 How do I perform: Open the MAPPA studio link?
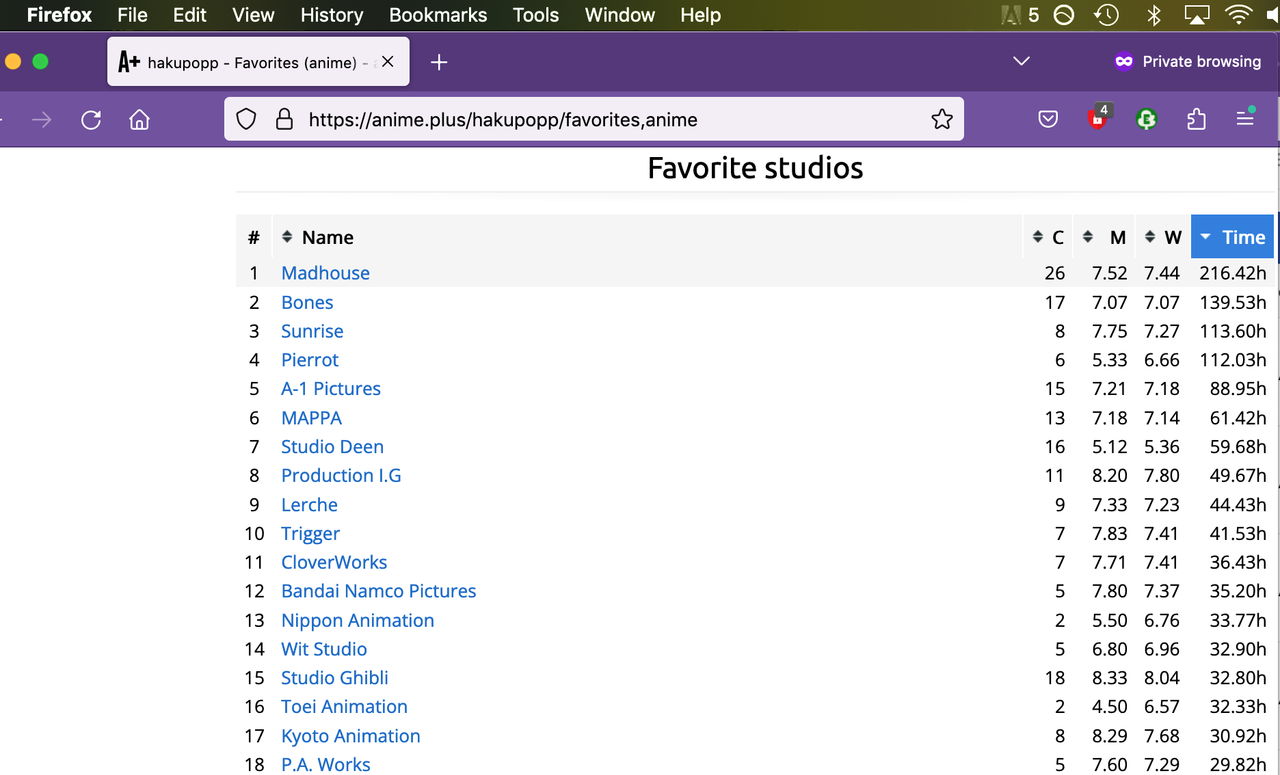click(x=311, y=418)
